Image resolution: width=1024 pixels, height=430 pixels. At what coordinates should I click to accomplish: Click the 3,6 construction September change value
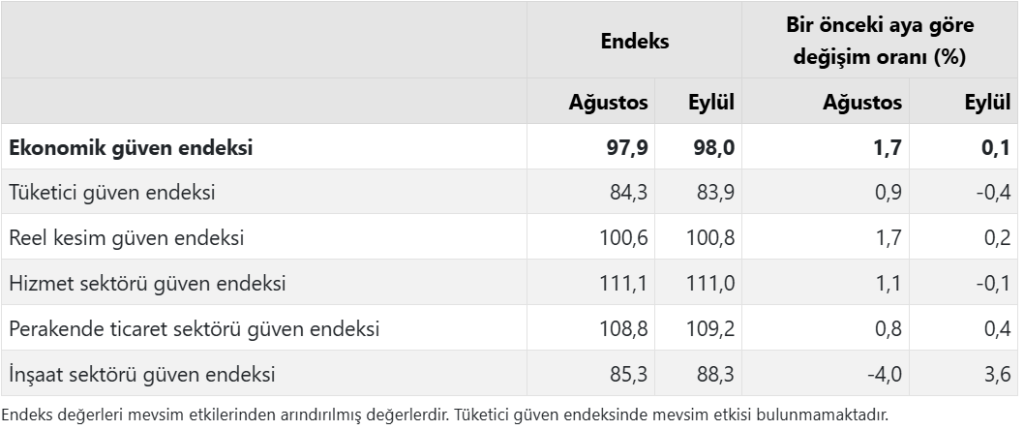[x=991, y=376]
